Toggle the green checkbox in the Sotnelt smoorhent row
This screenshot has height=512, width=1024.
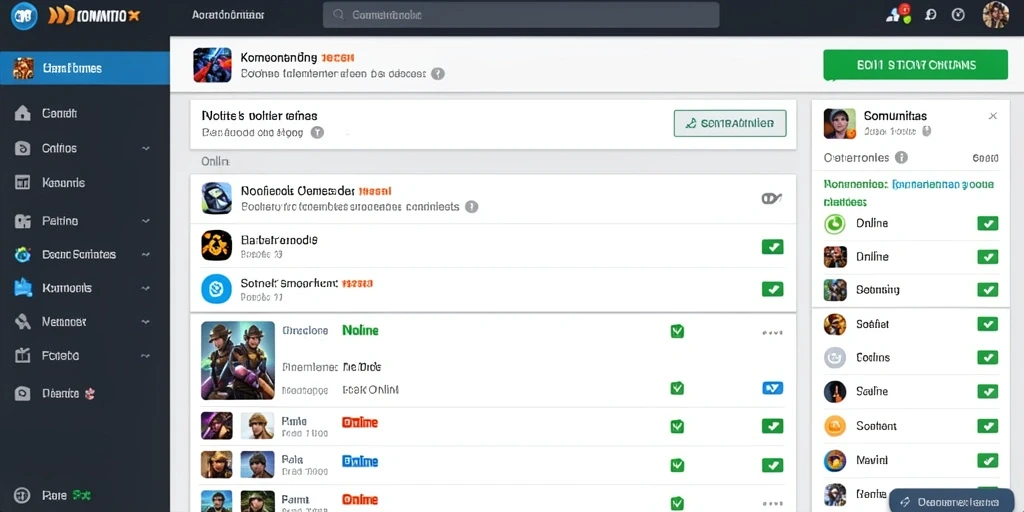pyautogui.click(x=773, y=289)
